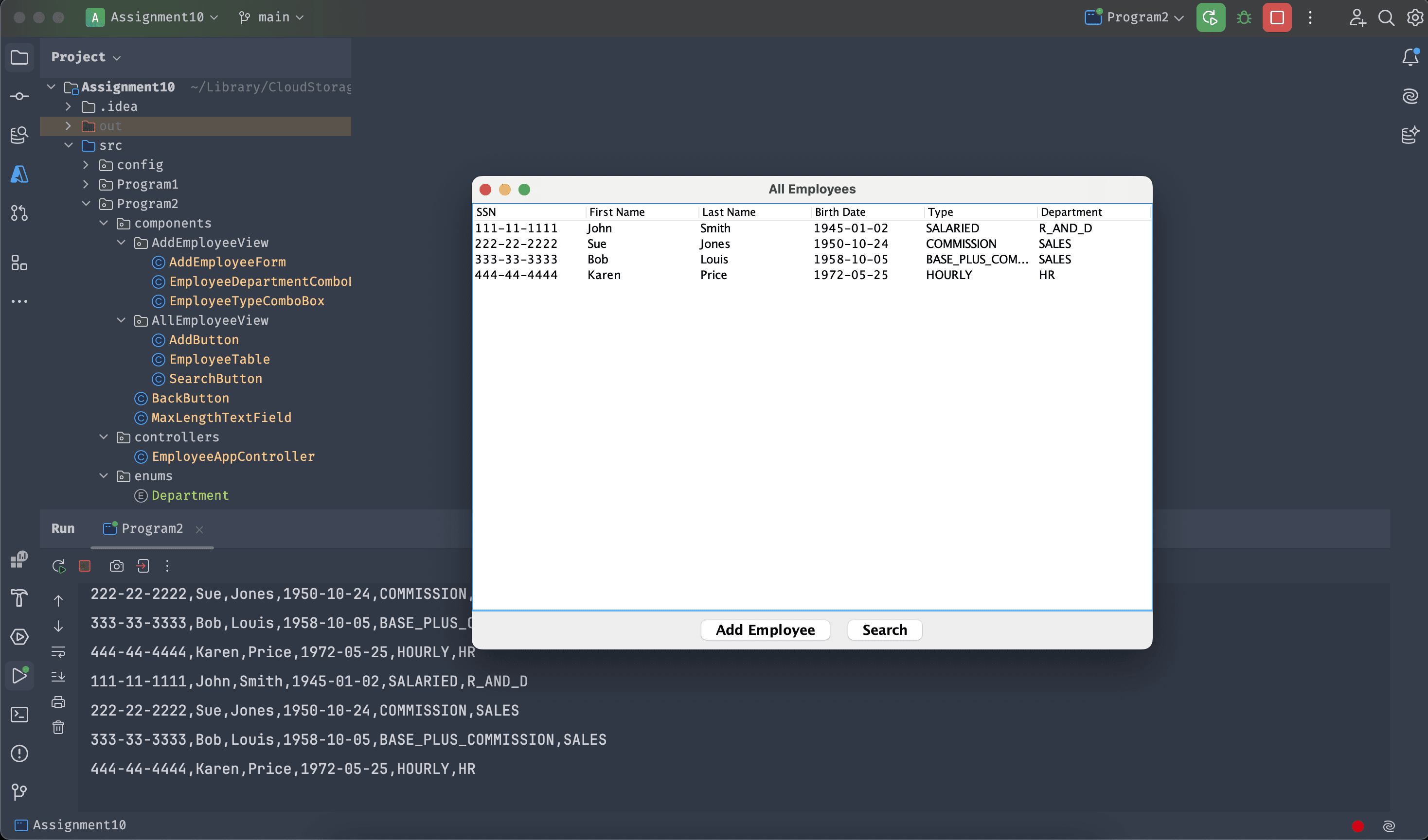The width and height of the screenshot is (1428, 840).
Task: Open the Commit tool window icon
Action: pos(19,96)
